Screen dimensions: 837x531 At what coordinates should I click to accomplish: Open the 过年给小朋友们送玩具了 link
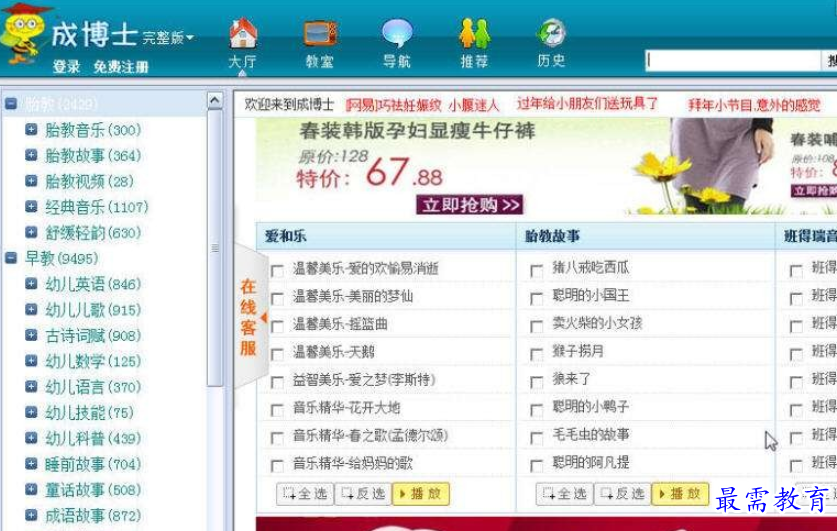pos(587,104)
